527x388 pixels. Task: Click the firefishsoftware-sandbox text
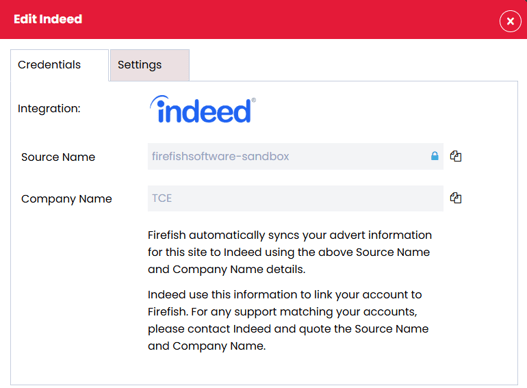coord(220,156)
